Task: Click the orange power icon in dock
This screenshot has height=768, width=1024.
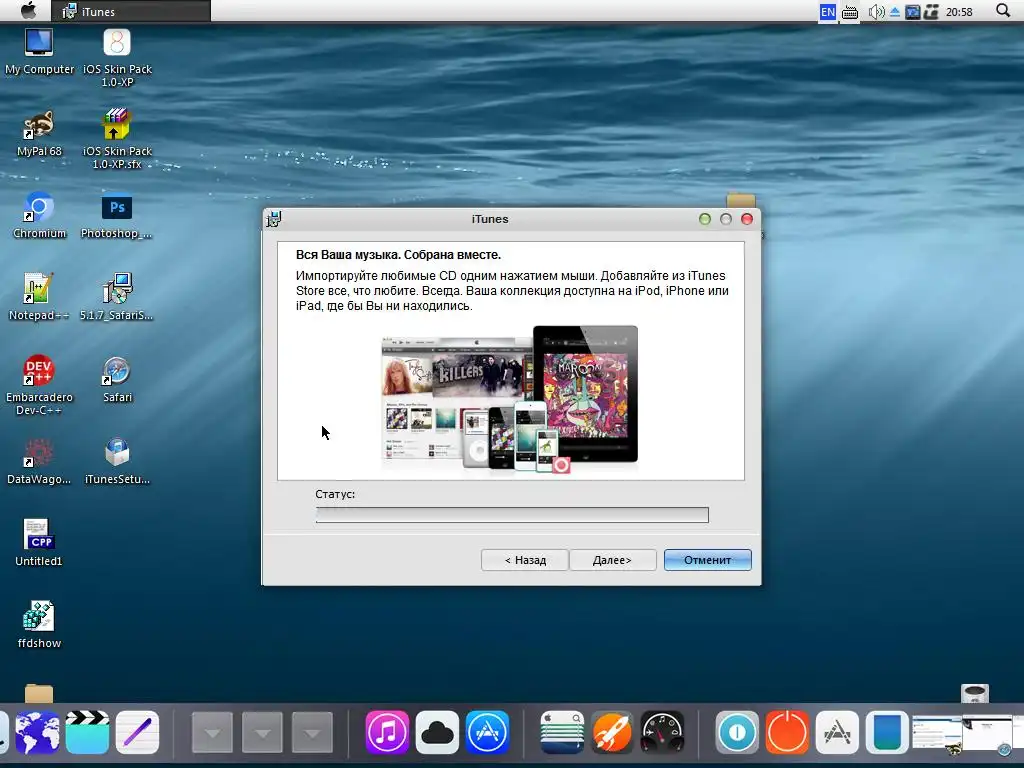Action: click(787, 733)
